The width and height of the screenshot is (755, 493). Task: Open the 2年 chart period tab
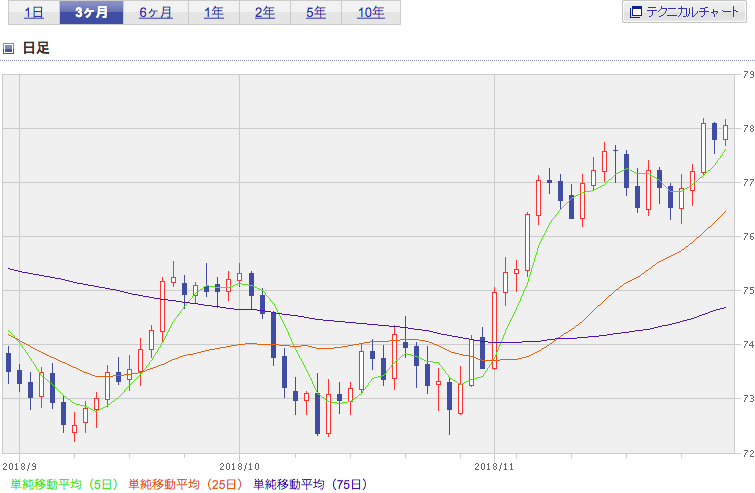pyautogui.click(x=265, y=13)
